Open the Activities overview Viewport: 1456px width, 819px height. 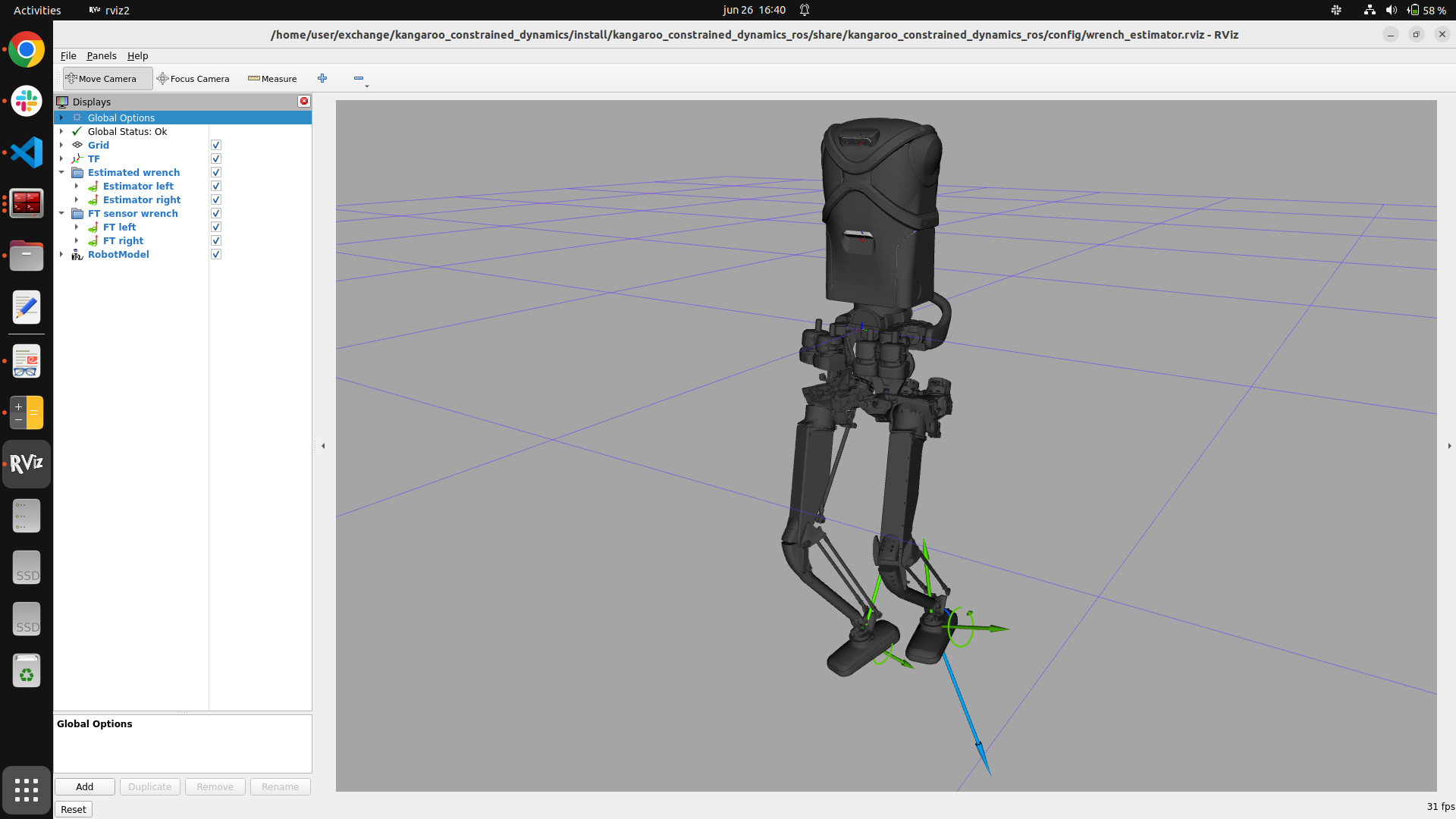[37, 10]
